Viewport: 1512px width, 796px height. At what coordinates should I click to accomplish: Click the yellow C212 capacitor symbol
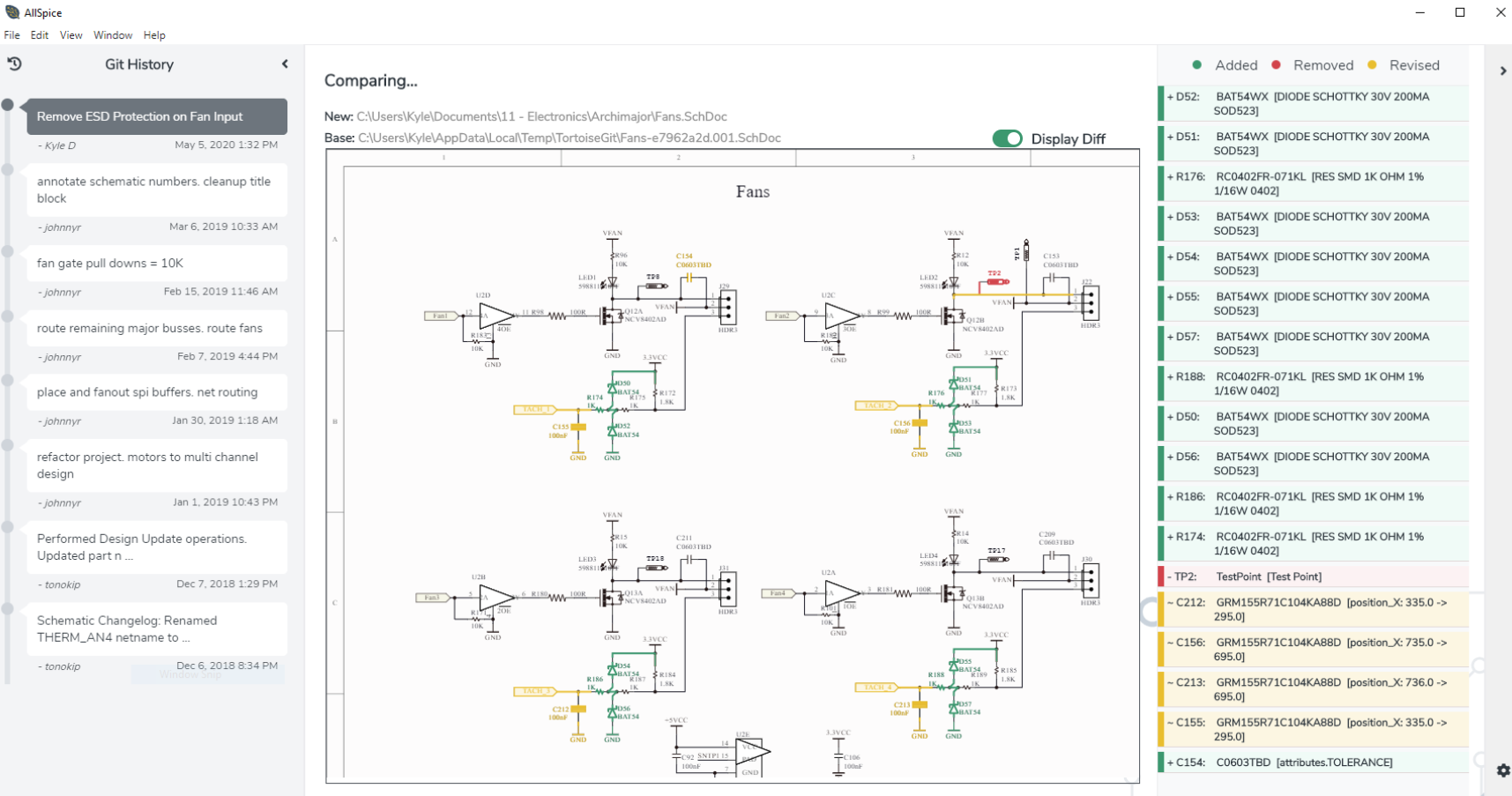click(x=577, y=709)
